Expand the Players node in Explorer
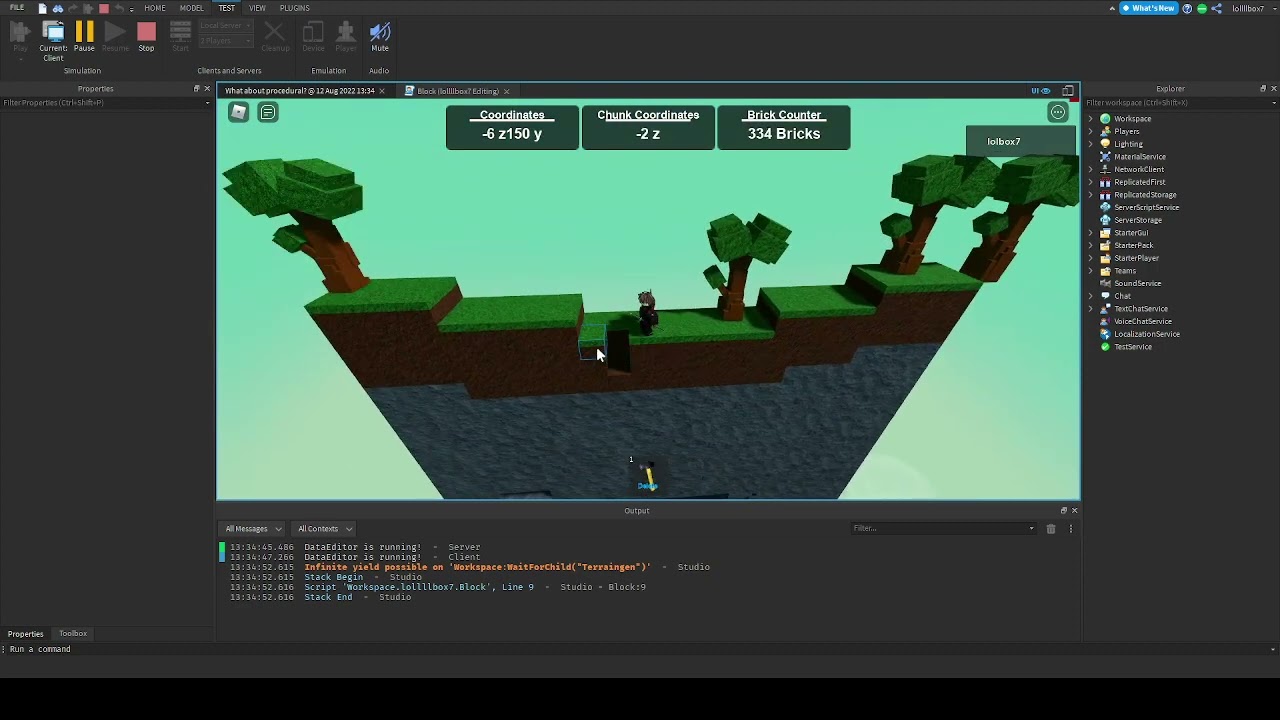The width and height of the screenshot is (1280, 720). tap(1091, 131)
